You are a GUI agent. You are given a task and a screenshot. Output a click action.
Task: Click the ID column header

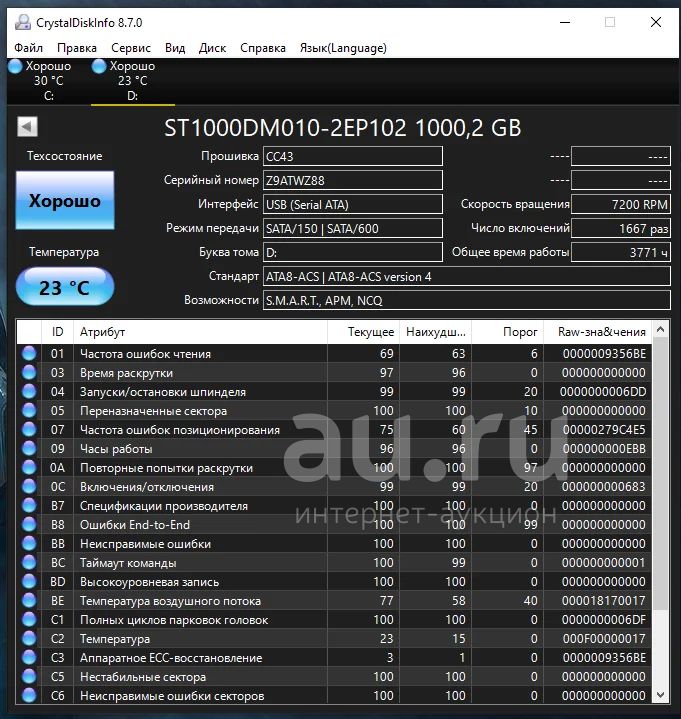click(x=57, y=332)
